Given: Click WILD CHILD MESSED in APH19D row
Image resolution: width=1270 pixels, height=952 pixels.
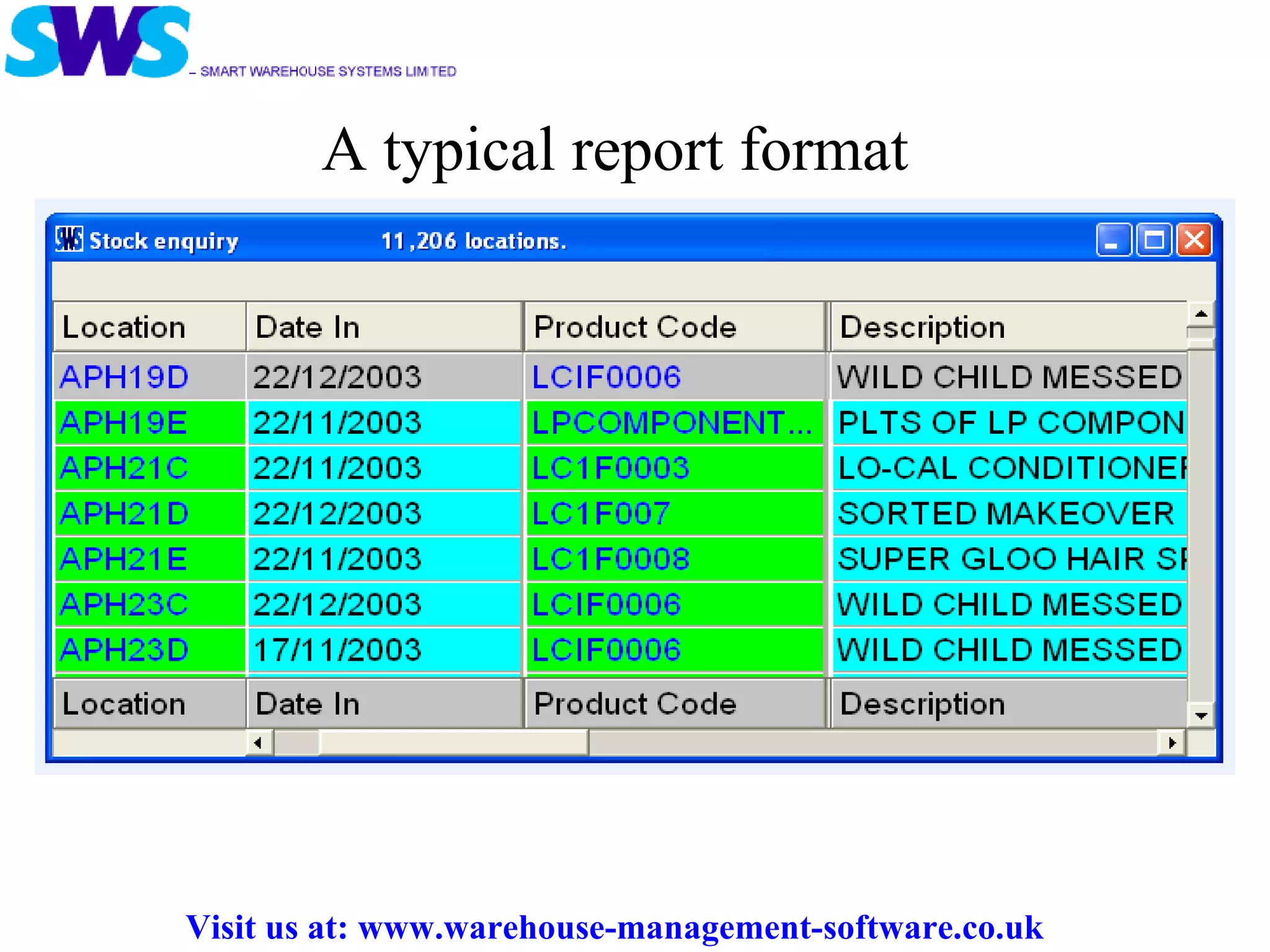Looking at the screenshot, I should [x=1009, y=377].
